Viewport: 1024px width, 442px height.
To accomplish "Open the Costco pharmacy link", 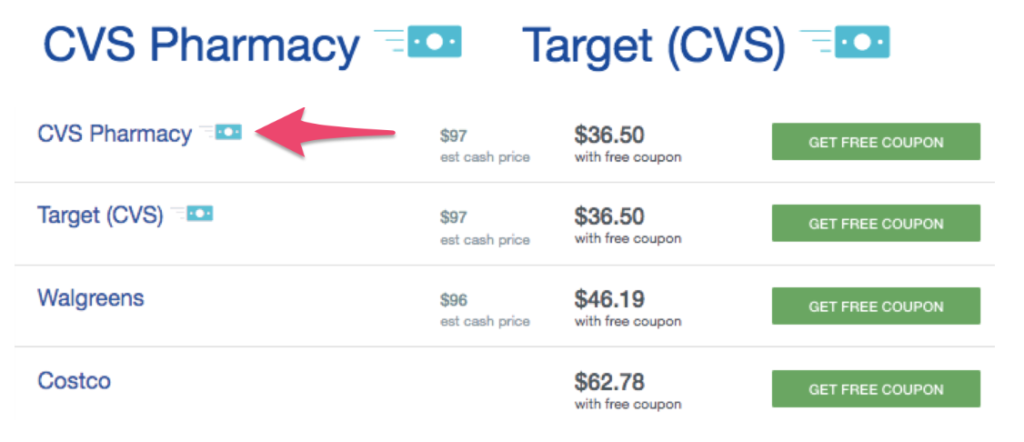I will (x=74, y=380).
